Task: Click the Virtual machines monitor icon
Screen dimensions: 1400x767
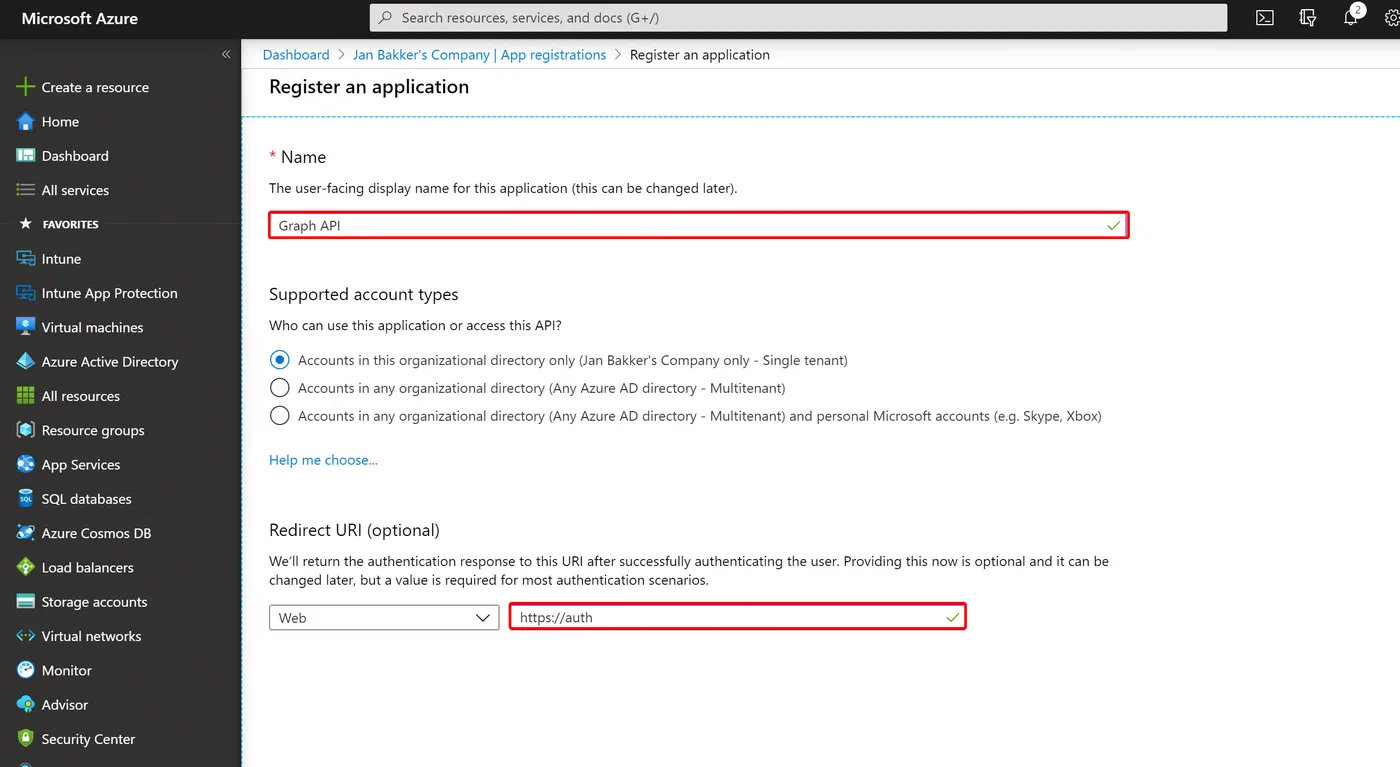Action: [25, 327]
